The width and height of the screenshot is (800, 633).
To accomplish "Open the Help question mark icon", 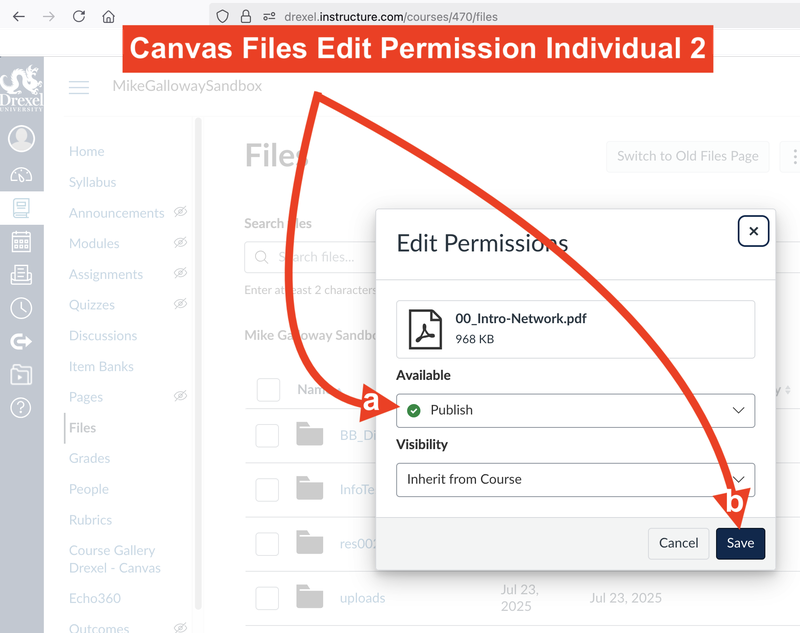I will pyautogui.click(x=21, y=407).
